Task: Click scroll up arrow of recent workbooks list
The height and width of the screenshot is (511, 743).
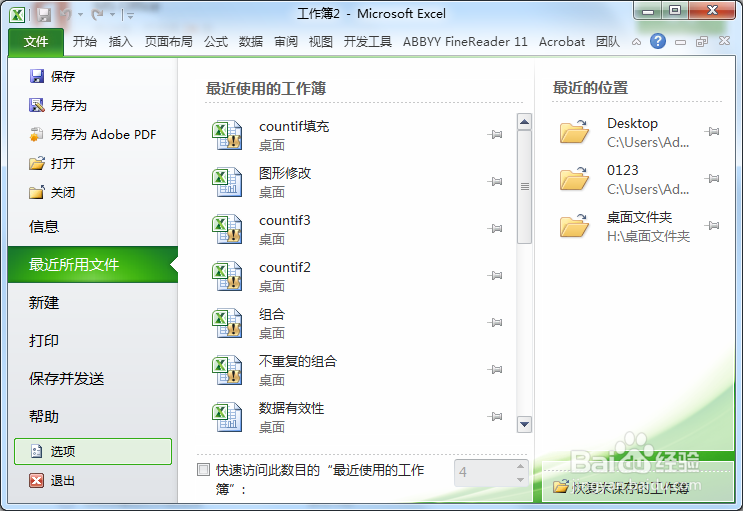Action: (524, 122)
